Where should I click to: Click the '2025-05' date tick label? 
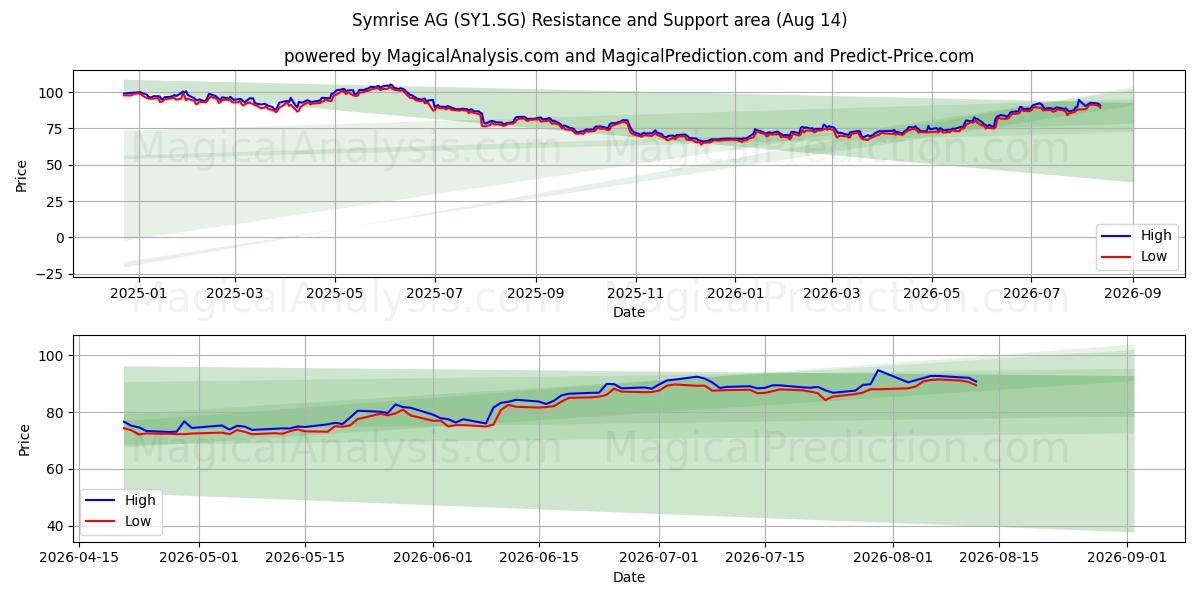click(x=335, y=294)
